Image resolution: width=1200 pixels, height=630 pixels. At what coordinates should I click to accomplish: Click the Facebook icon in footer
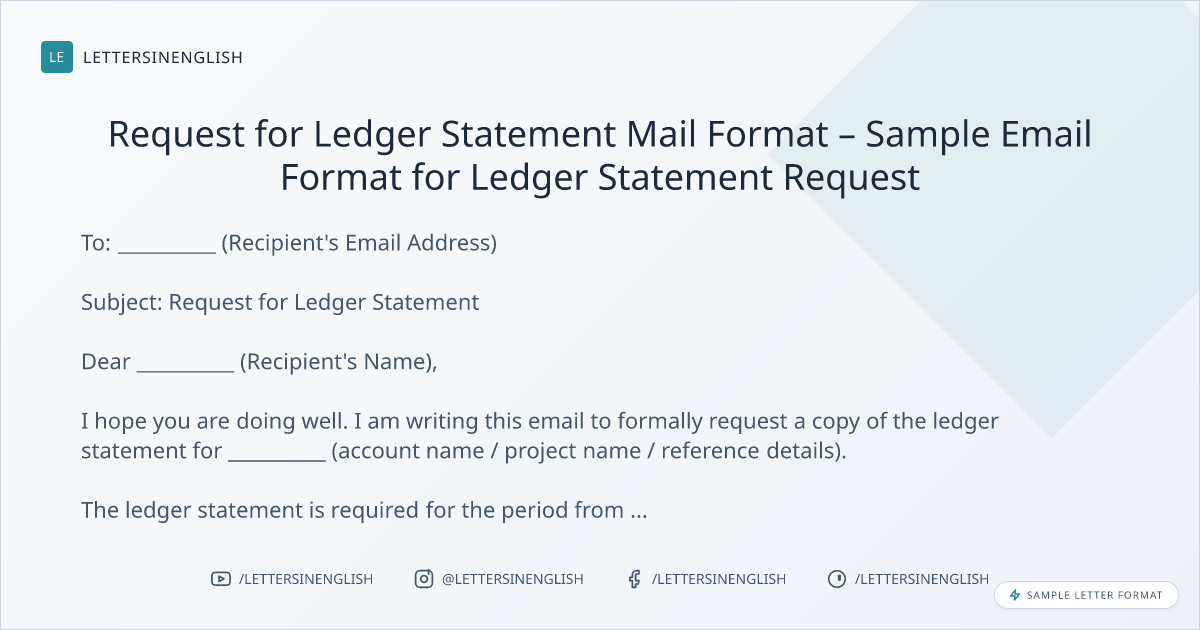[634, 579]
